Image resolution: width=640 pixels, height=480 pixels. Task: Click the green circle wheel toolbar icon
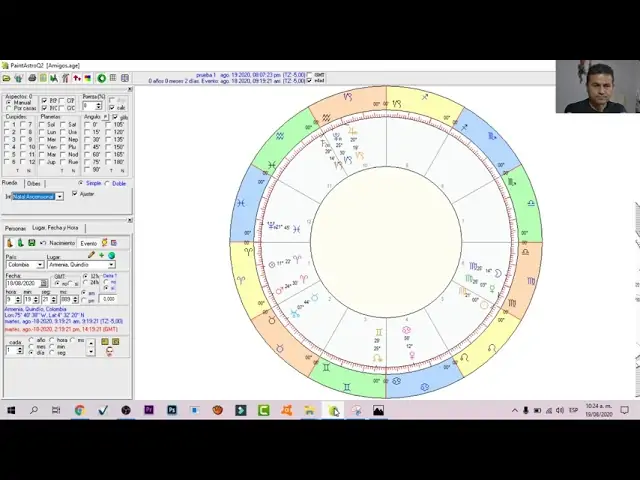[102, 78]
